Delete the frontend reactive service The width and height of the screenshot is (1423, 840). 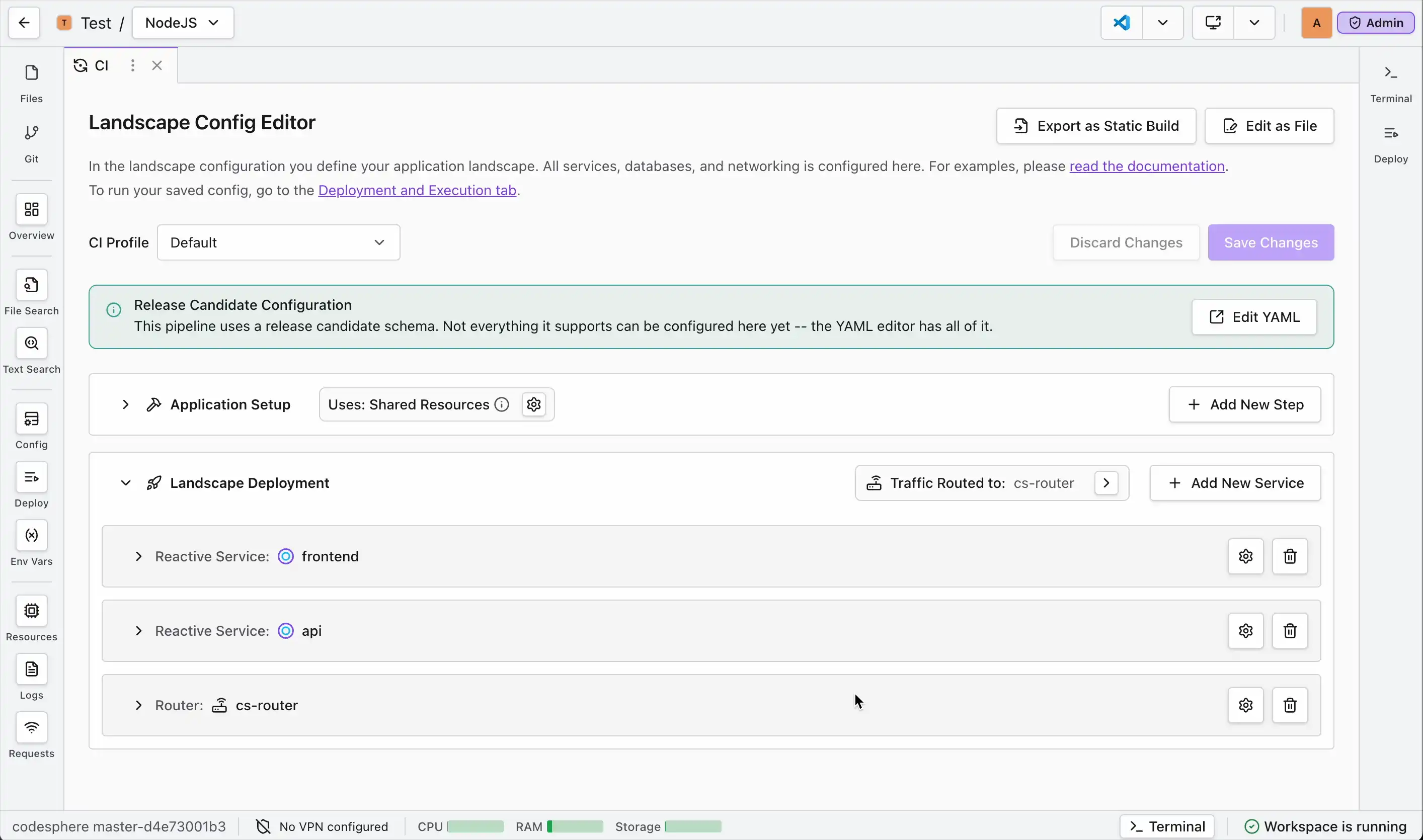1290,556
